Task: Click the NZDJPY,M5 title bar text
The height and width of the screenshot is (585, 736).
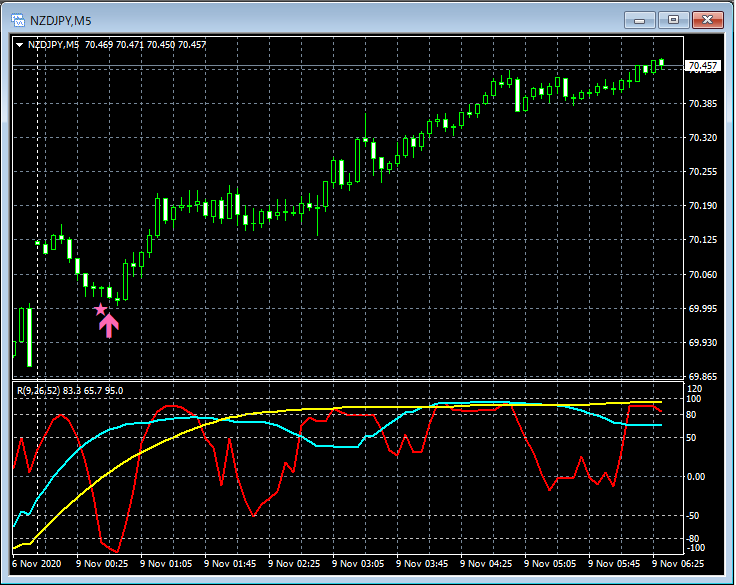Action: 60,19
